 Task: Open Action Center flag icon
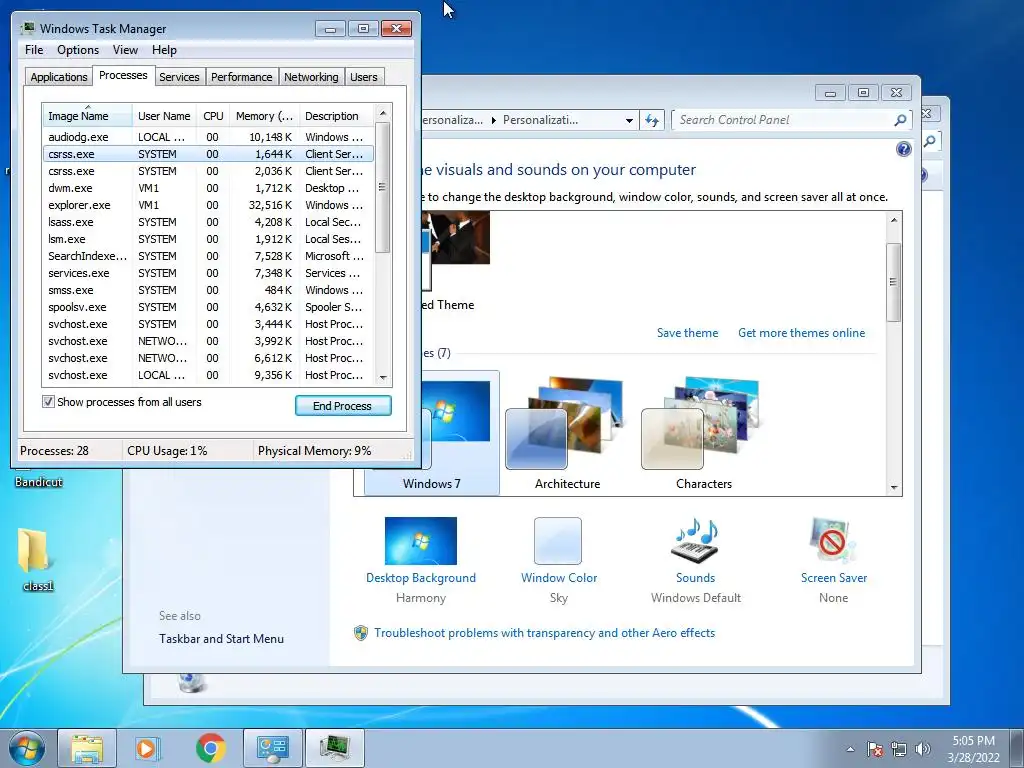coord(875,749)
